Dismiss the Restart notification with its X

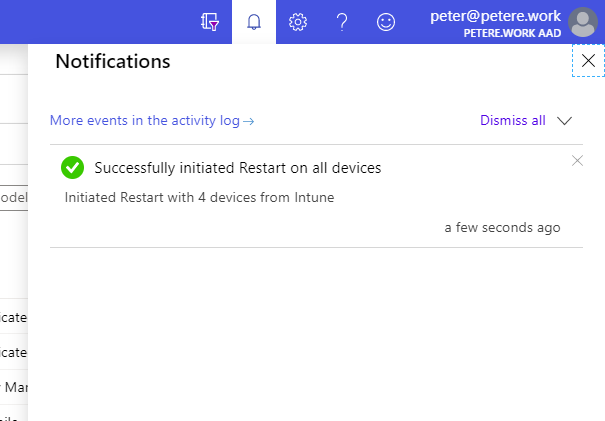(x=577, y=160)
